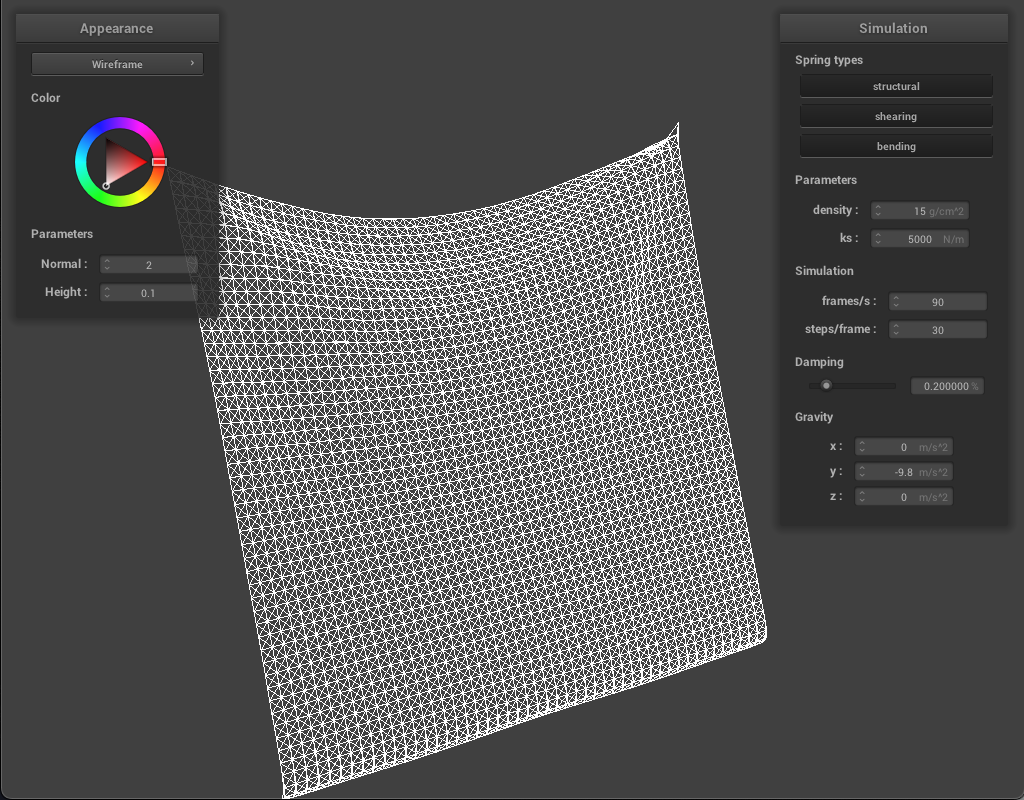This screenshot has height=800, width=1024.
Task: Toggle the structural spring type
Action: tap(896, 86)
